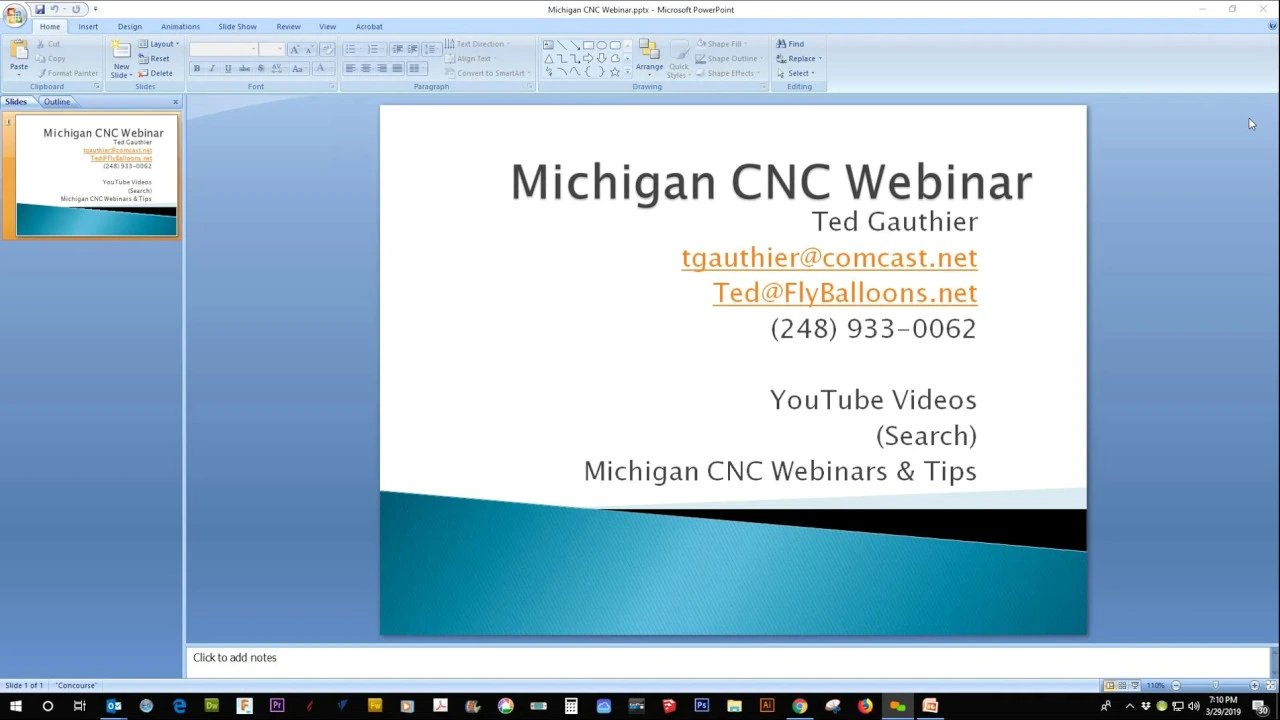Click the Quick Styles button
1280x720 pixels.
click(679, 60)
